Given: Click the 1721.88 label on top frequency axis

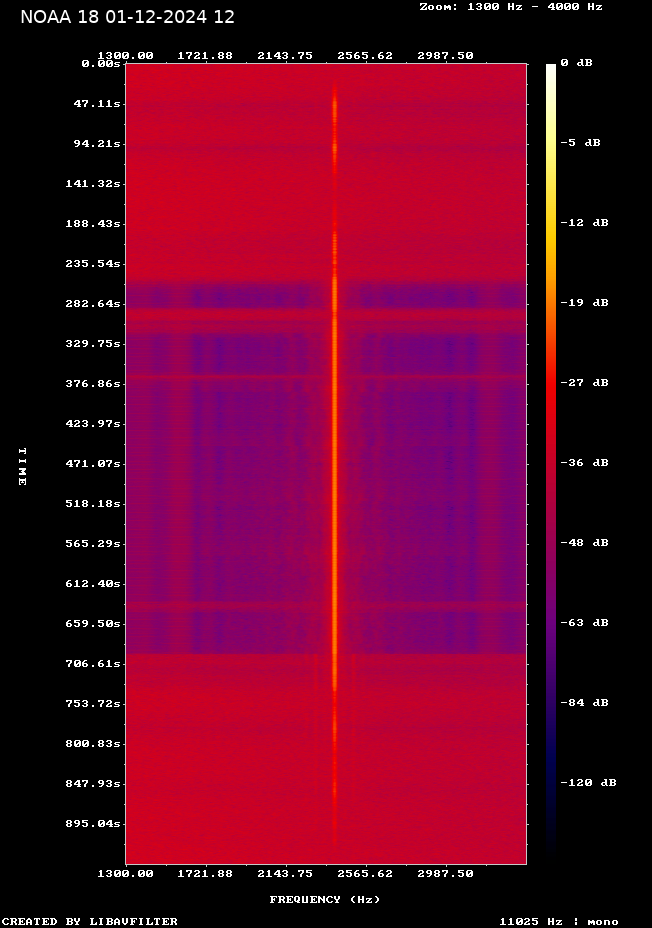Looking at the screenshot, I should coord(205,56).
